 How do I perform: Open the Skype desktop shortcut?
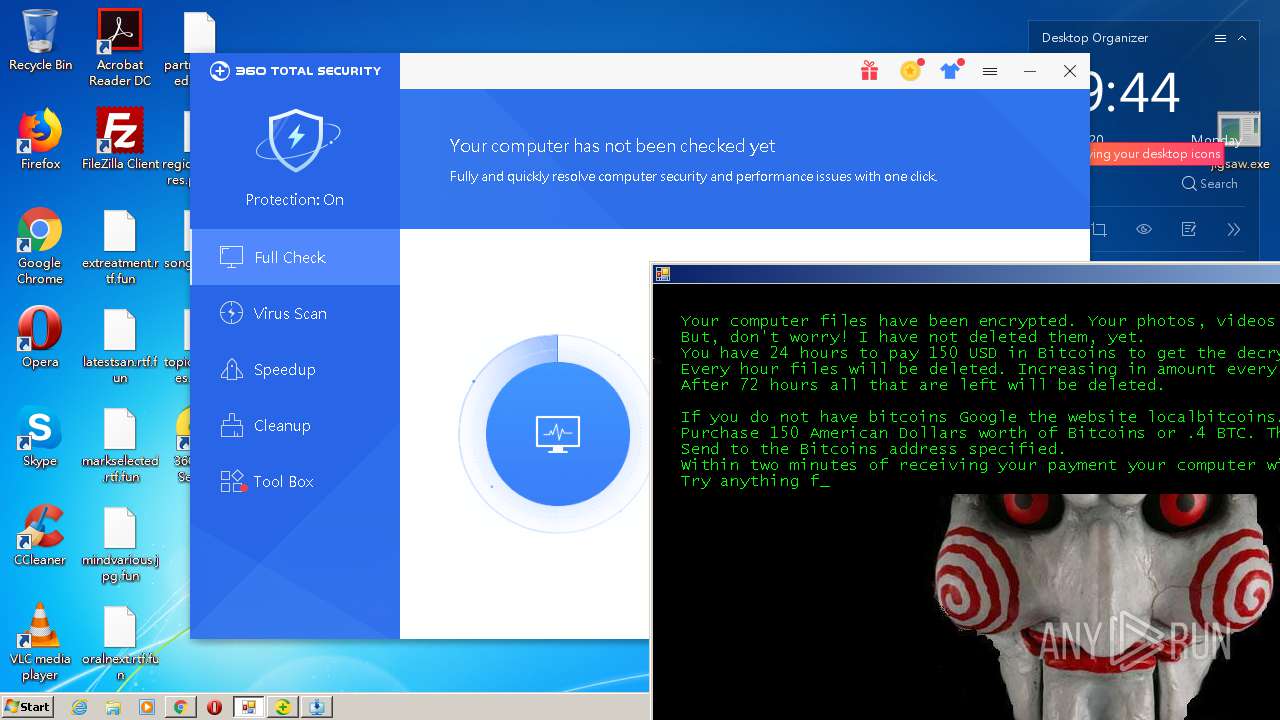tap(40, 437)
